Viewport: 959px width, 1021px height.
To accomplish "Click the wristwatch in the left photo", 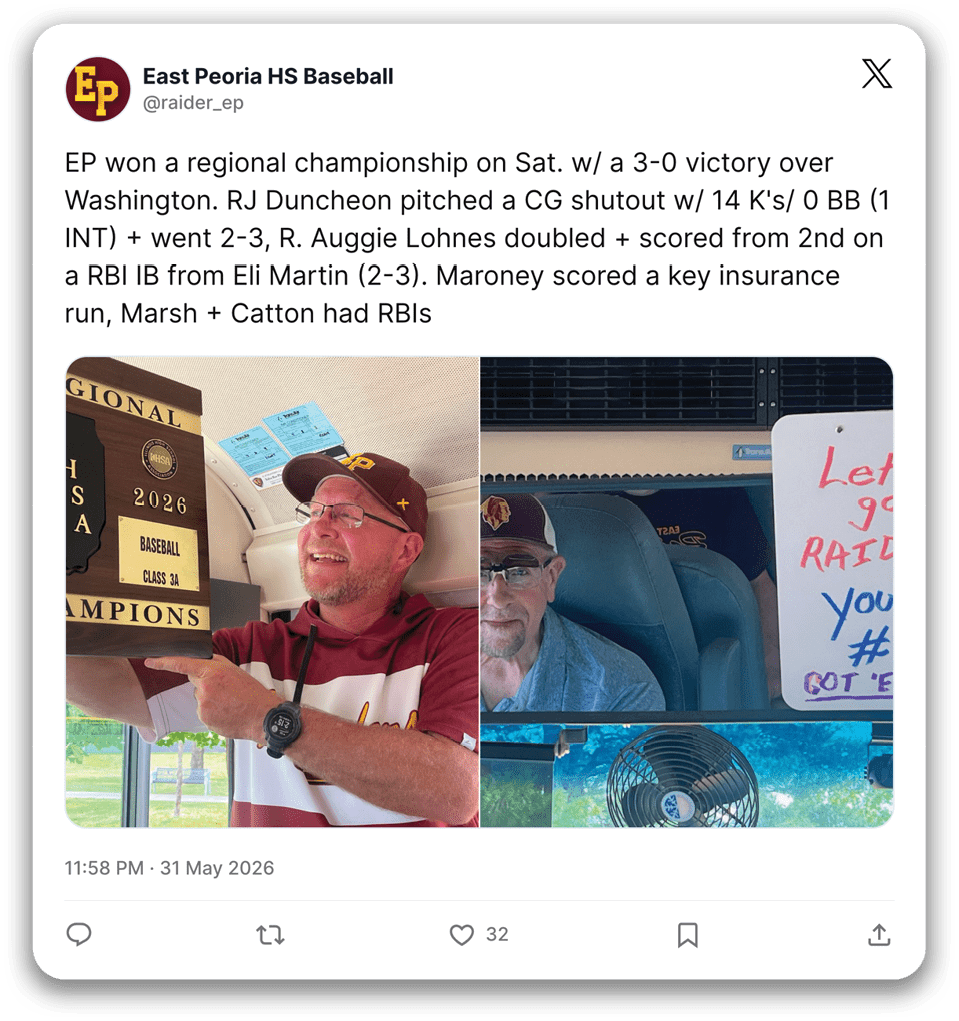I will (282, 725).
